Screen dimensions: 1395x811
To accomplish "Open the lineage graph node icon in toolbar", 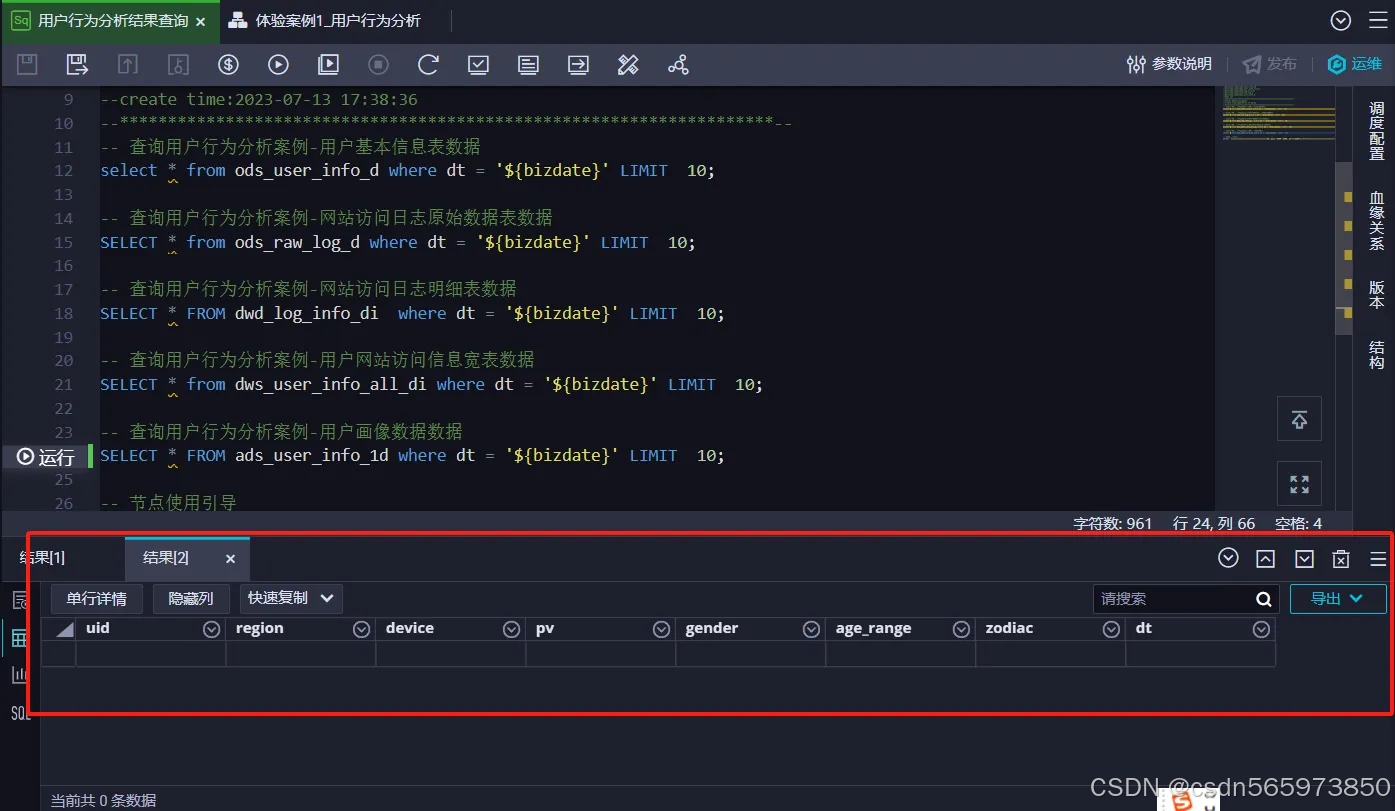I will (x=678, y=64).
